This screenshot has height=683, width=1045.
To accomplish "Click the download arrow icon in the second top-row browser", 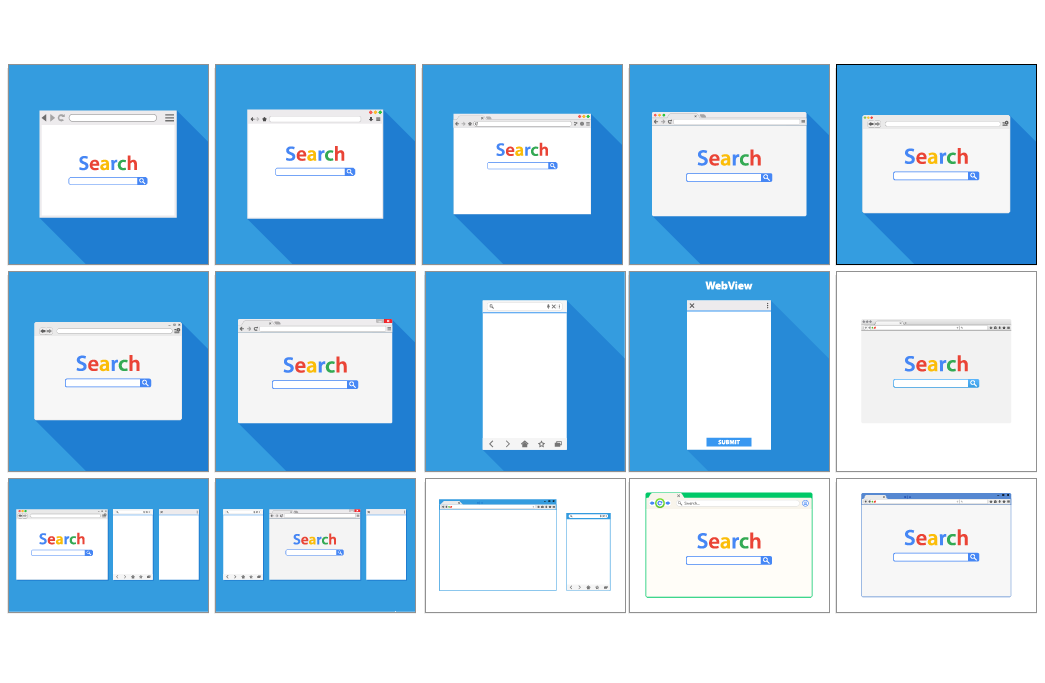I will pos(371,119).
